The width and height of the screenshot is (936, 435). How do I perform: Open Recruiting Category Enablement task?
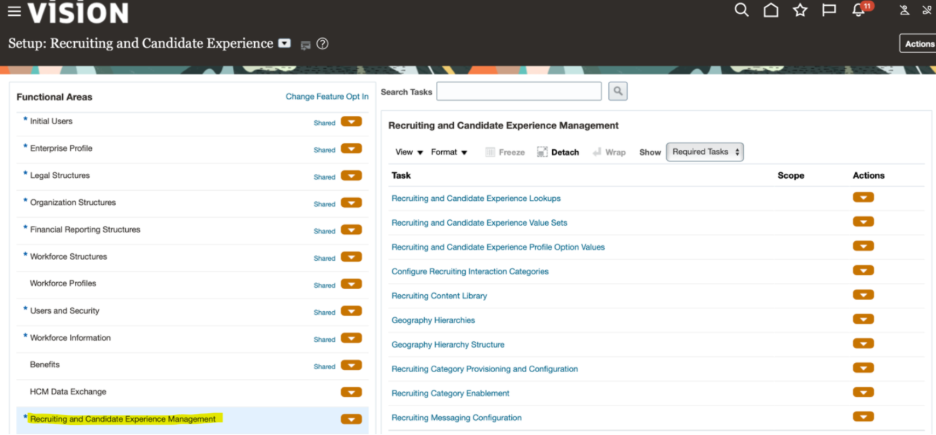[x=450, y=394]
